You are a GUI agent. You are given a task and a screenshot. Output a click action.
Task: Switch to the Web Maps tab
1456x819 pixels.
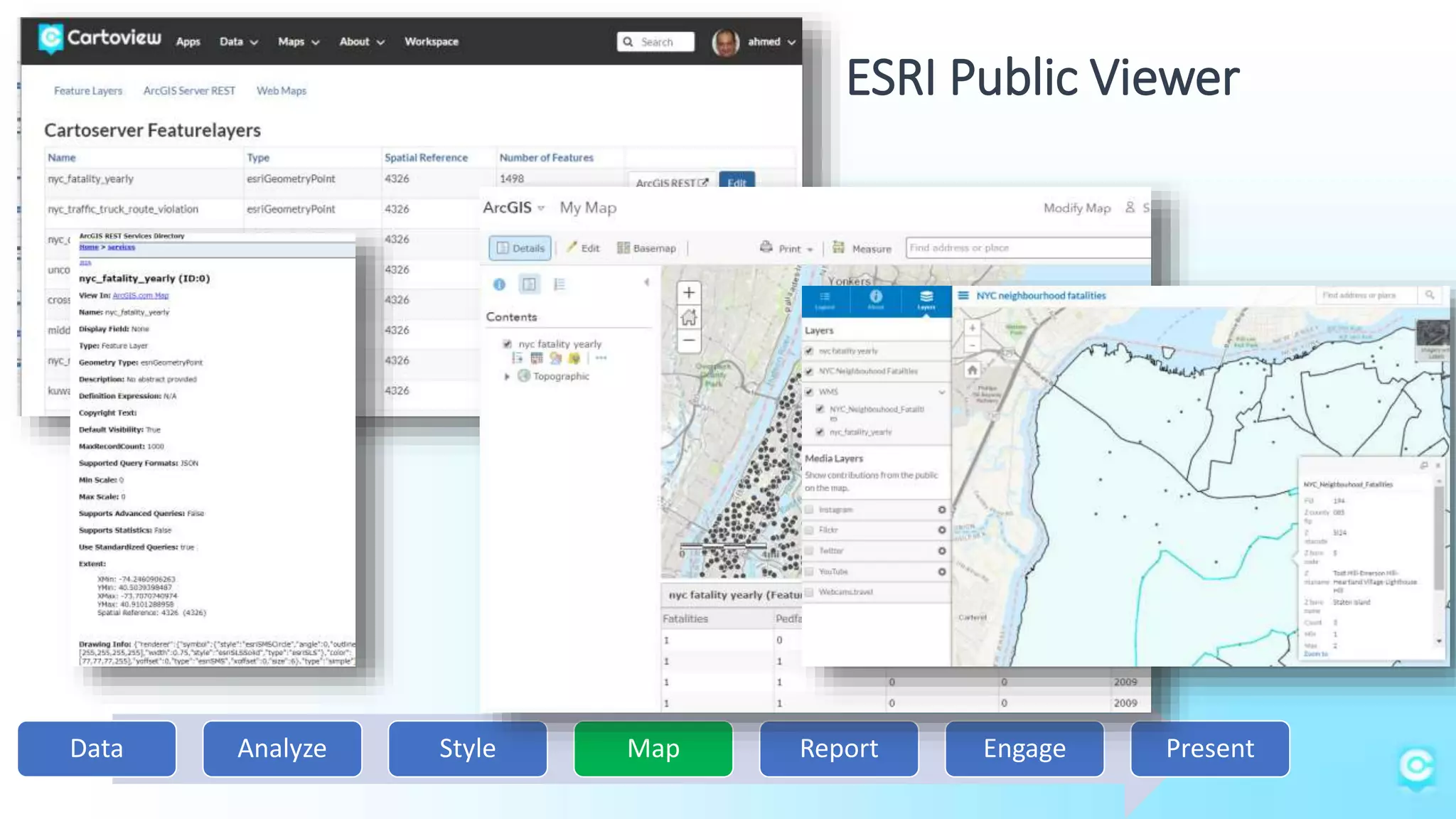point(282,91)
